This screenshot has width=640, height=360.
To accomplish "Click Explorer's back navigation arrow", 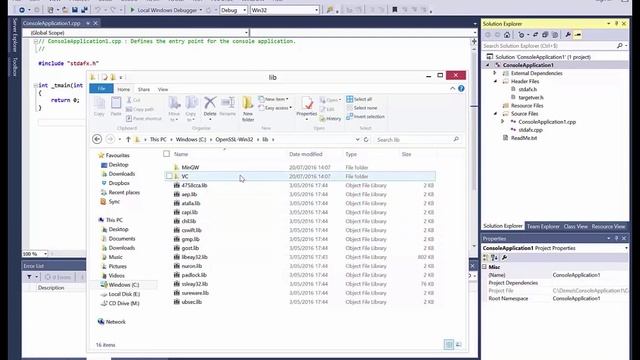I will click(97, 139).
